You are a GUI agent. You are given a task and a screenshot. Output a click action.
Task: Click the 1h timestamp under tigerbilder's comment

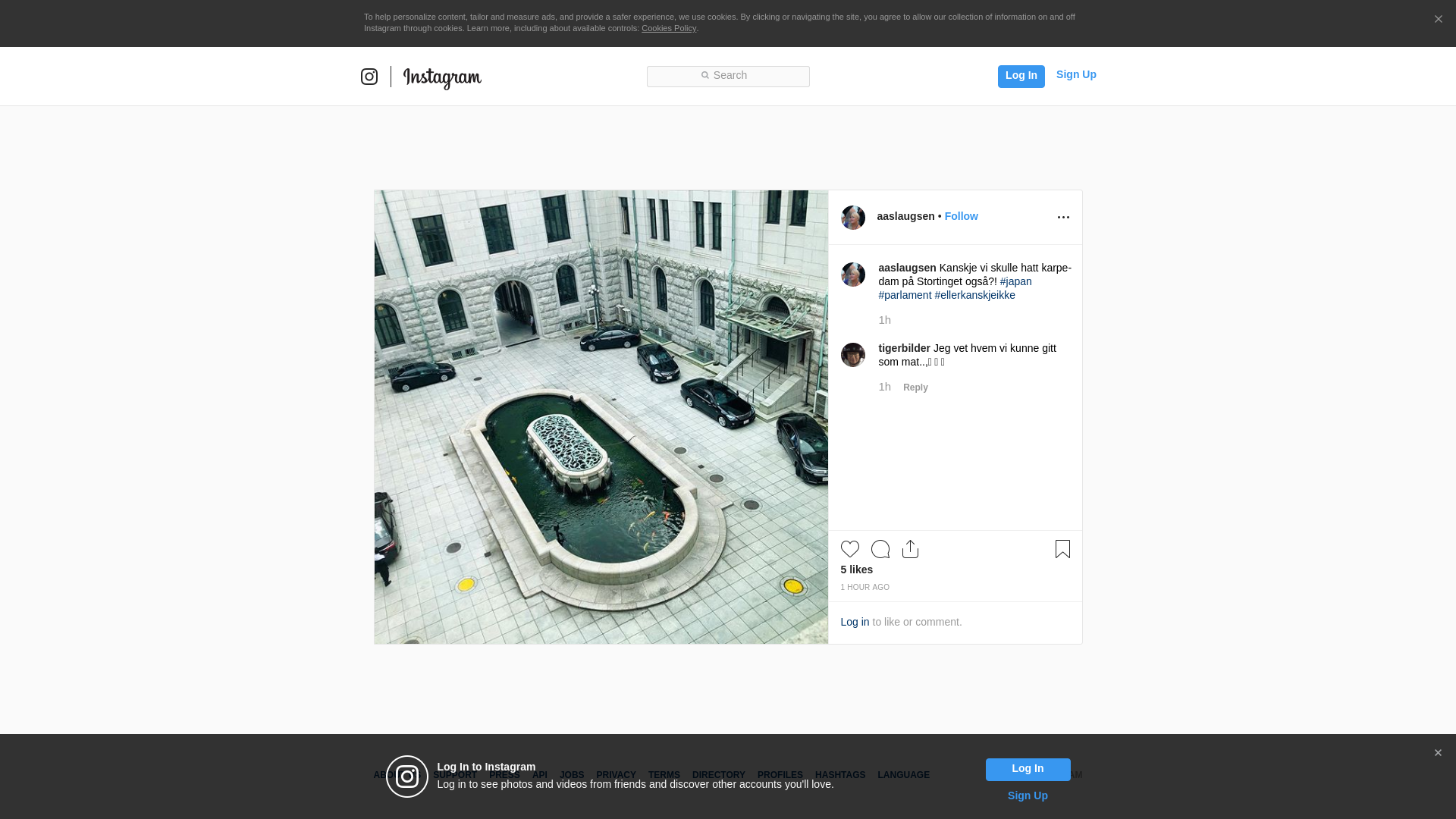pos(885,387)
